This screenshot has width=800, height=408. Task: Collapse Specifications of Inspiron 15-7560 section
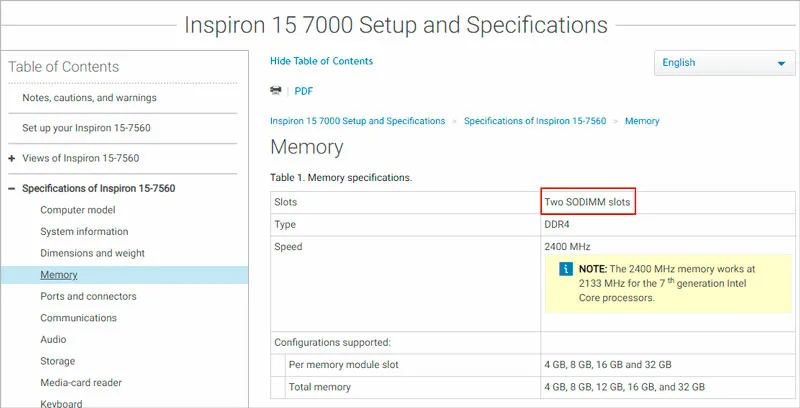(x=12, y=189)
